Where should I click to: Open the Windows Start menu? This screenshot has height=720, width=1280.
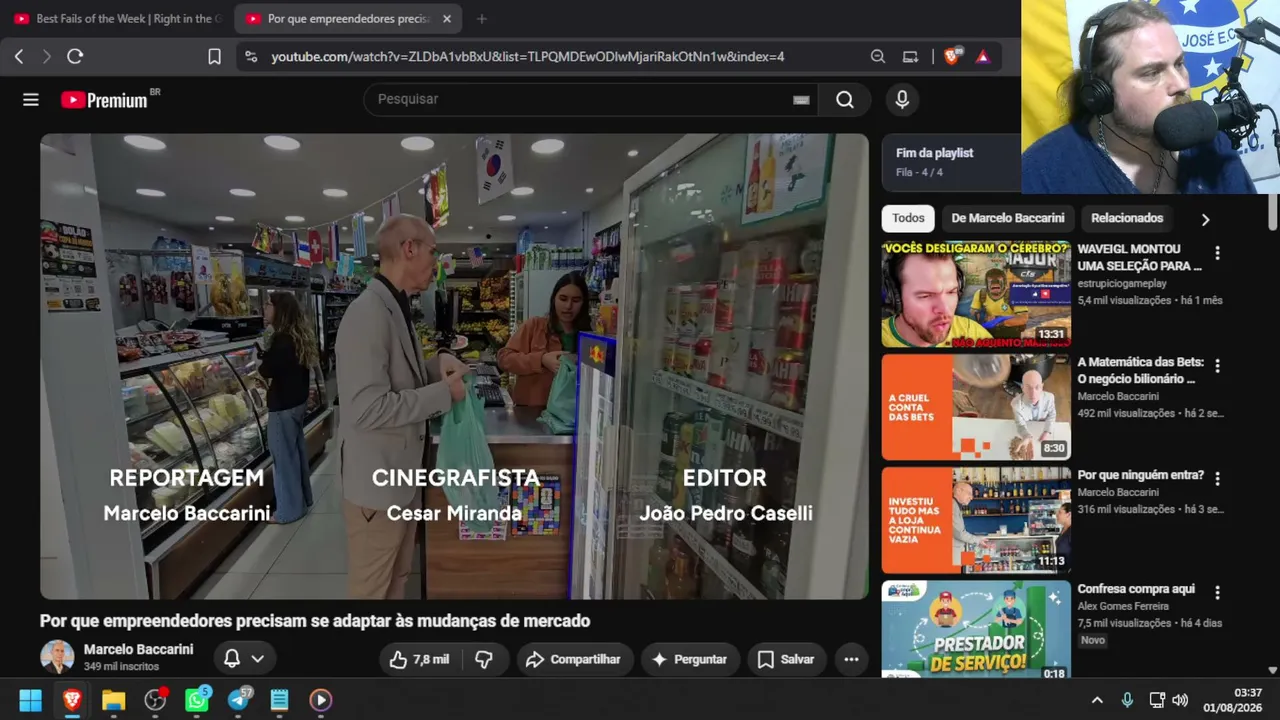click(31, 699)
